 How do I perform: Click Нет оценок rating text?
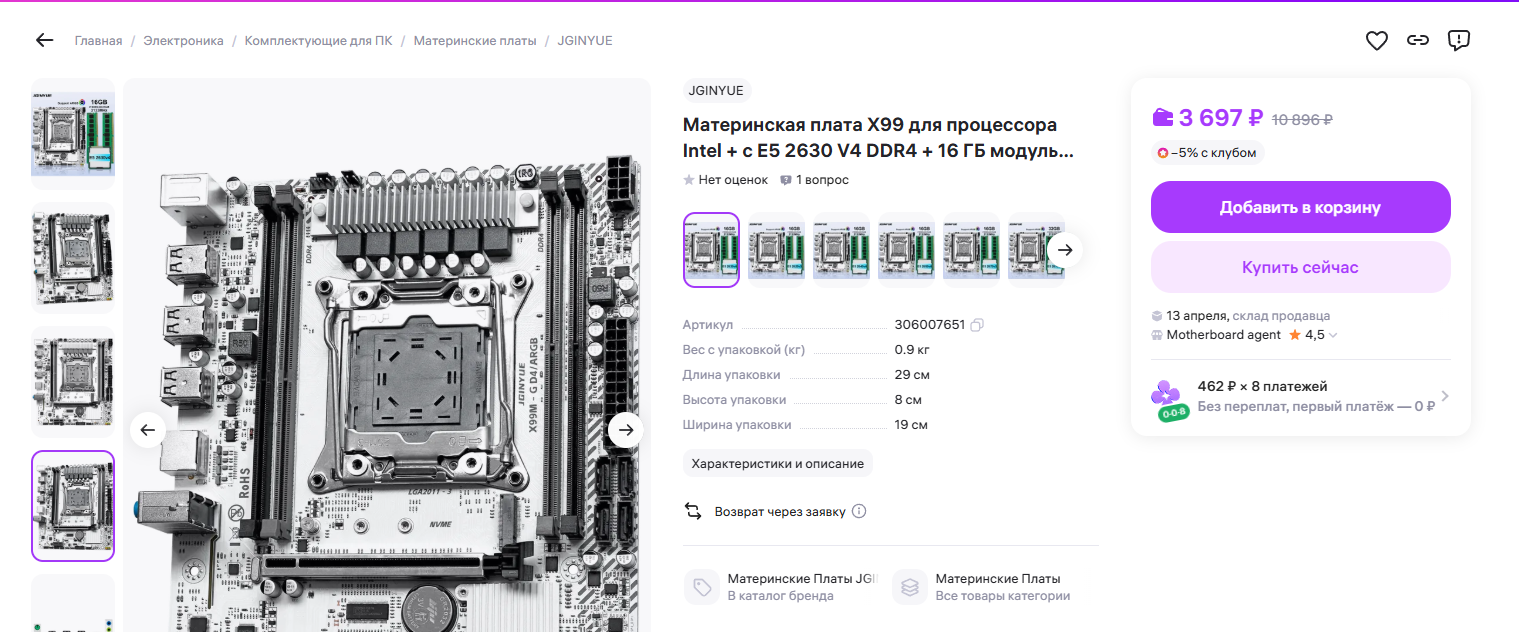tap(733, 180)
